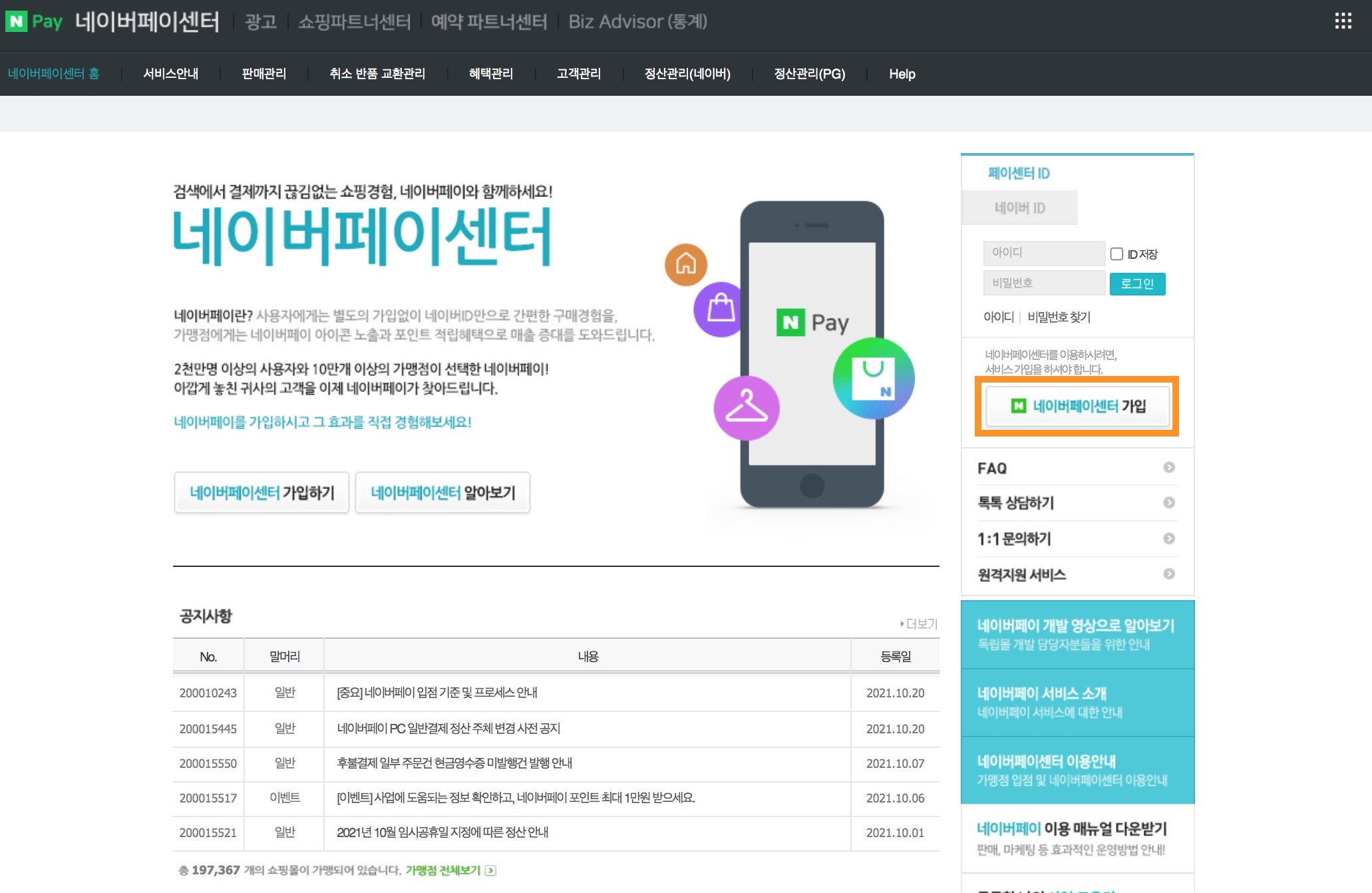Click 가맹점 전체보기 link
The height and width of the screenshot is (893, 1372).
(x=442, y=870)
